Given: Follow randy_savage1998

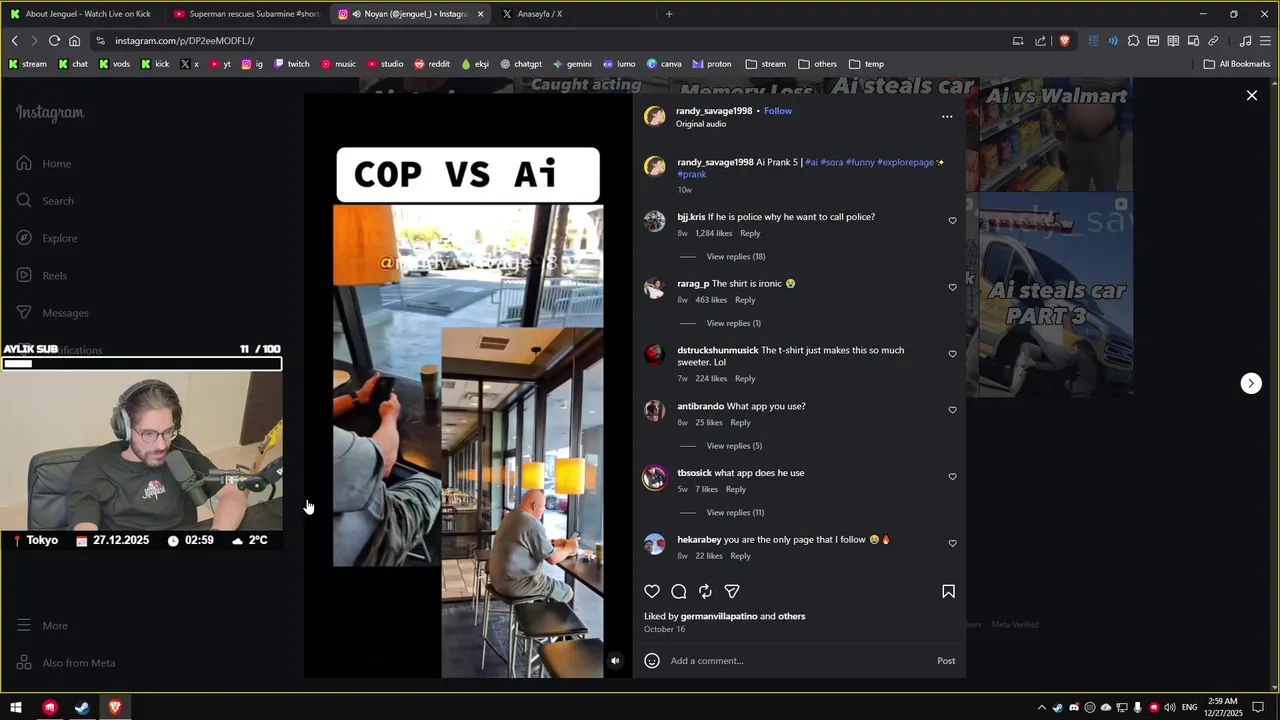Looking at the screenshot, I should [777, 111].
